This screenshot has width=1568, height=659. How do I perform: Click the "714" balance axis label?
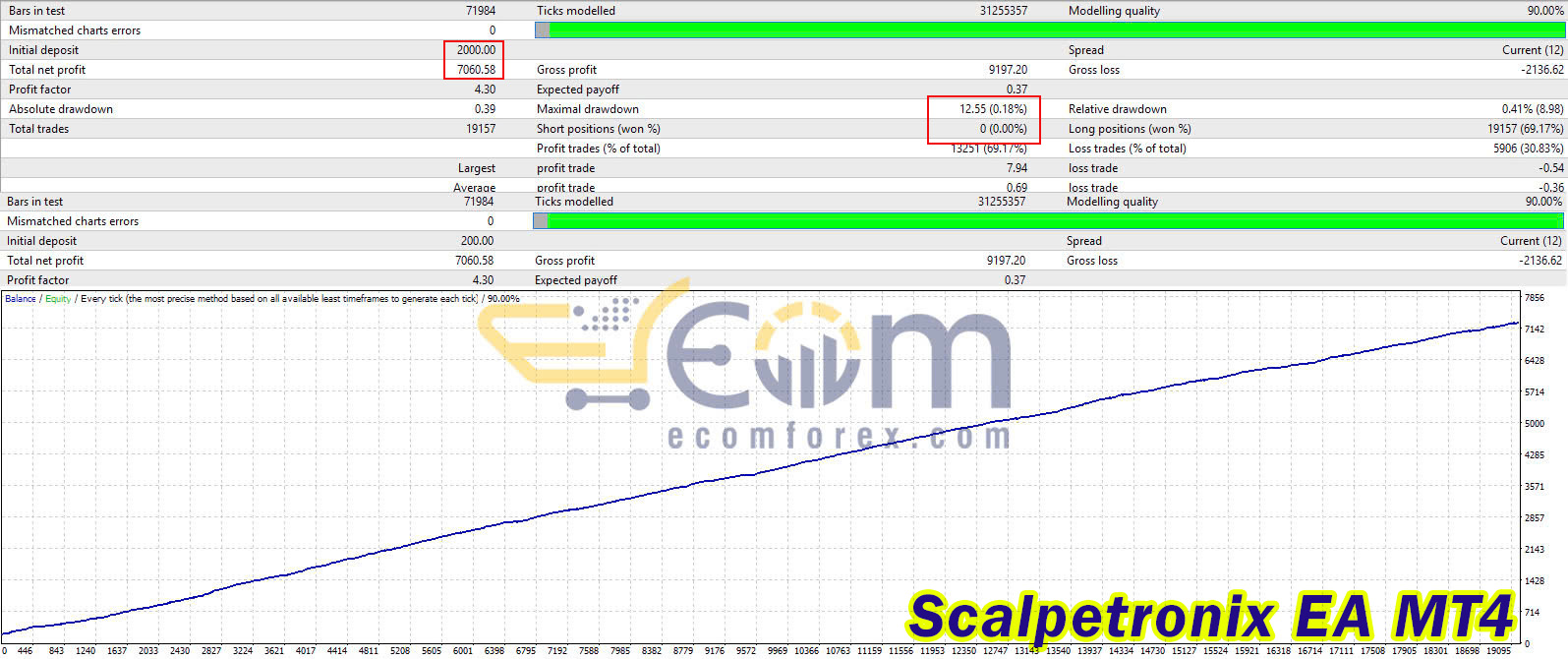[x=1531, y=613]
